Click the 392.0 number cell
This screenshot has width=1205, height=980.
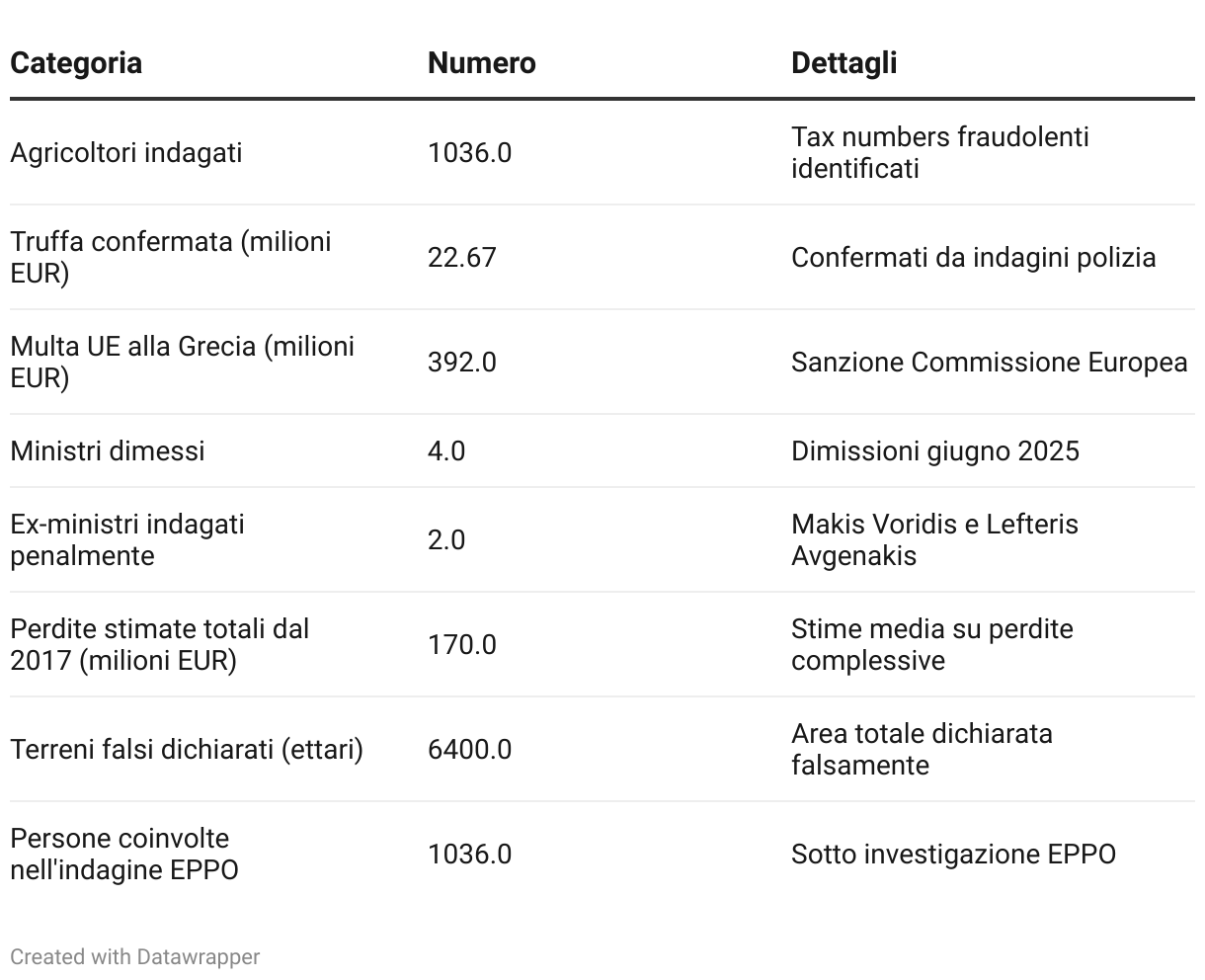tap(462, 363)
